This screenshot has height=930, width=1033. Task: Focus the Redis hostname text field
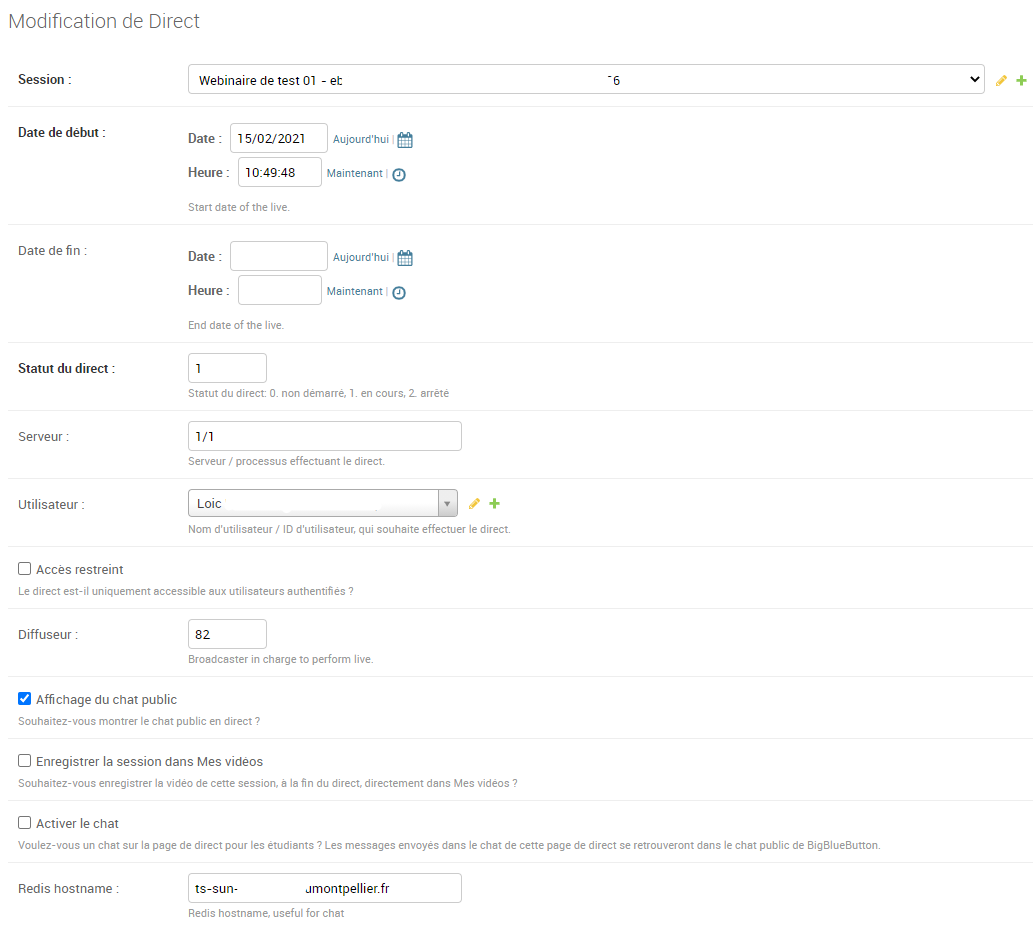324,888
